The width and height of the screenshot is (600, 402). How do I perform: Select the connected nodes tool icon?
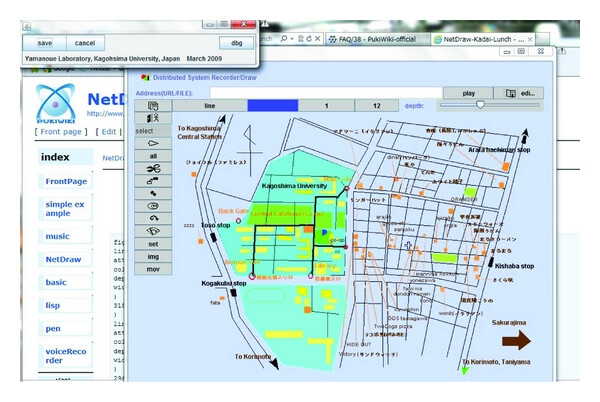[153, 181]
